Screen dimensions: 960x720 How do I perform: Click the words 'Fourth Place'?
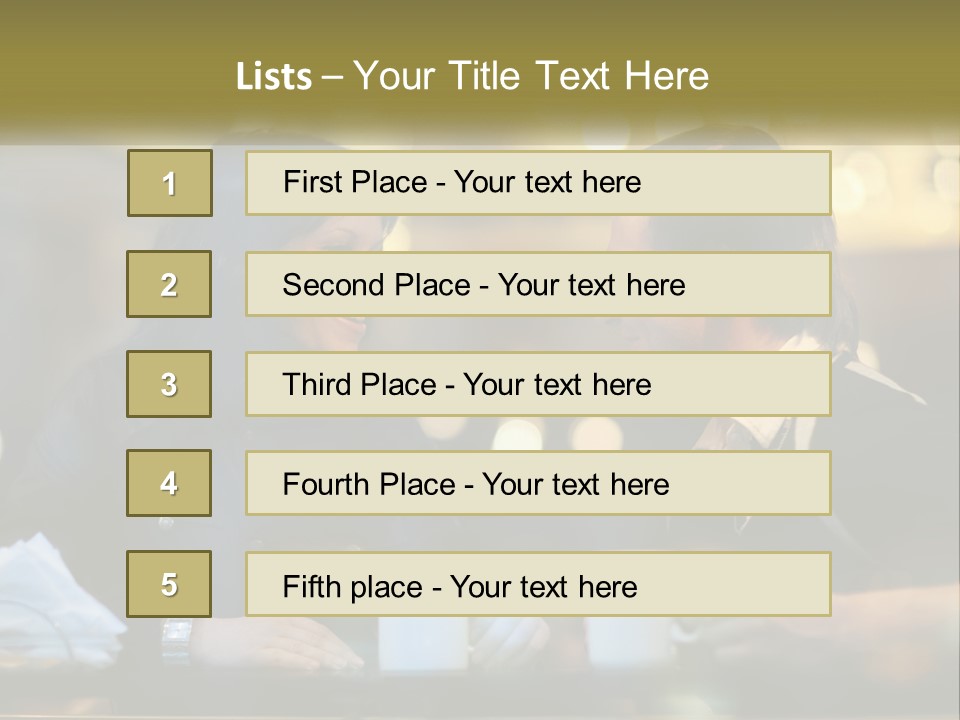[367, 485]
